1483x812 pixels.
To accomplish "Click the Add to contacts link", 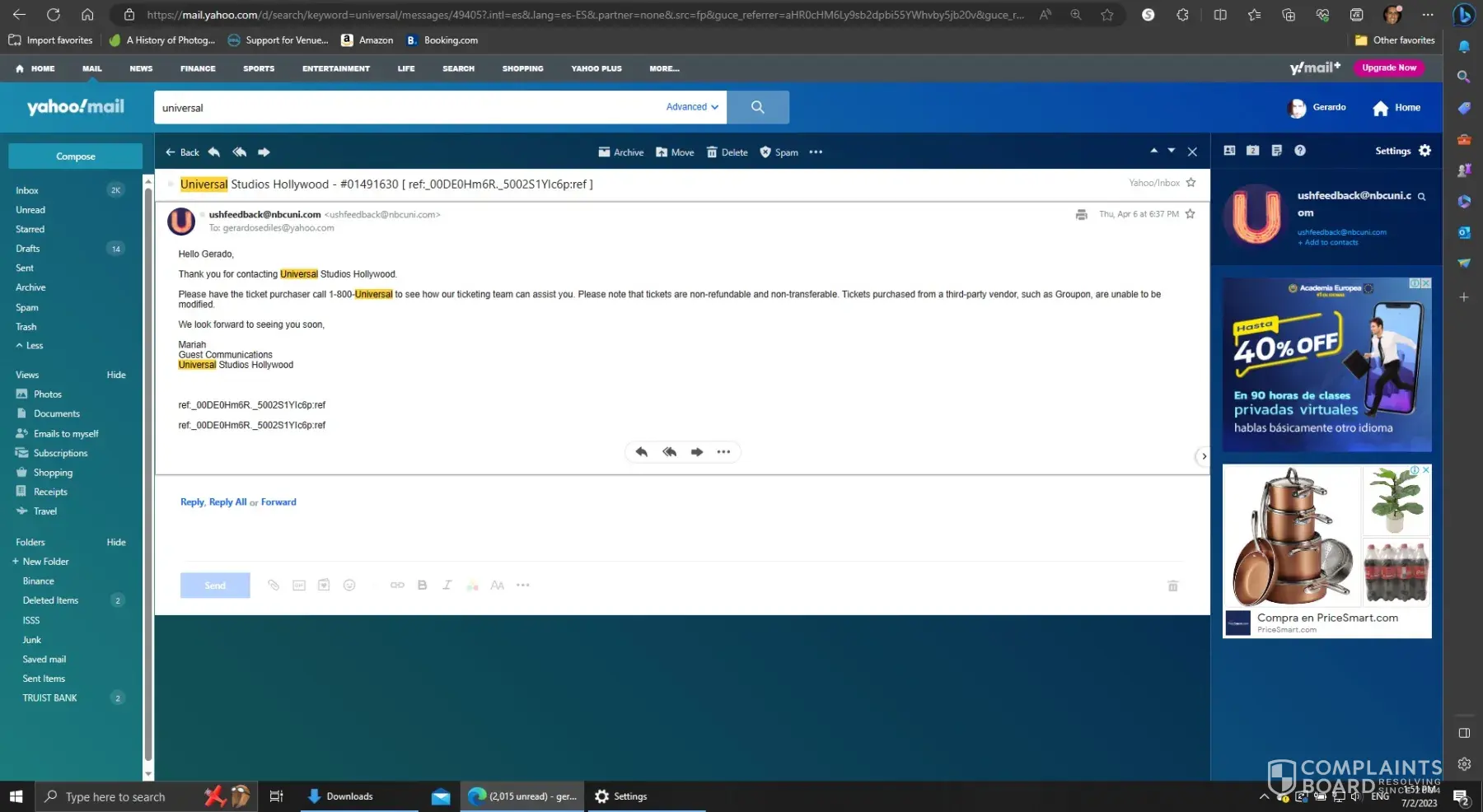I will click(1328, 243).
